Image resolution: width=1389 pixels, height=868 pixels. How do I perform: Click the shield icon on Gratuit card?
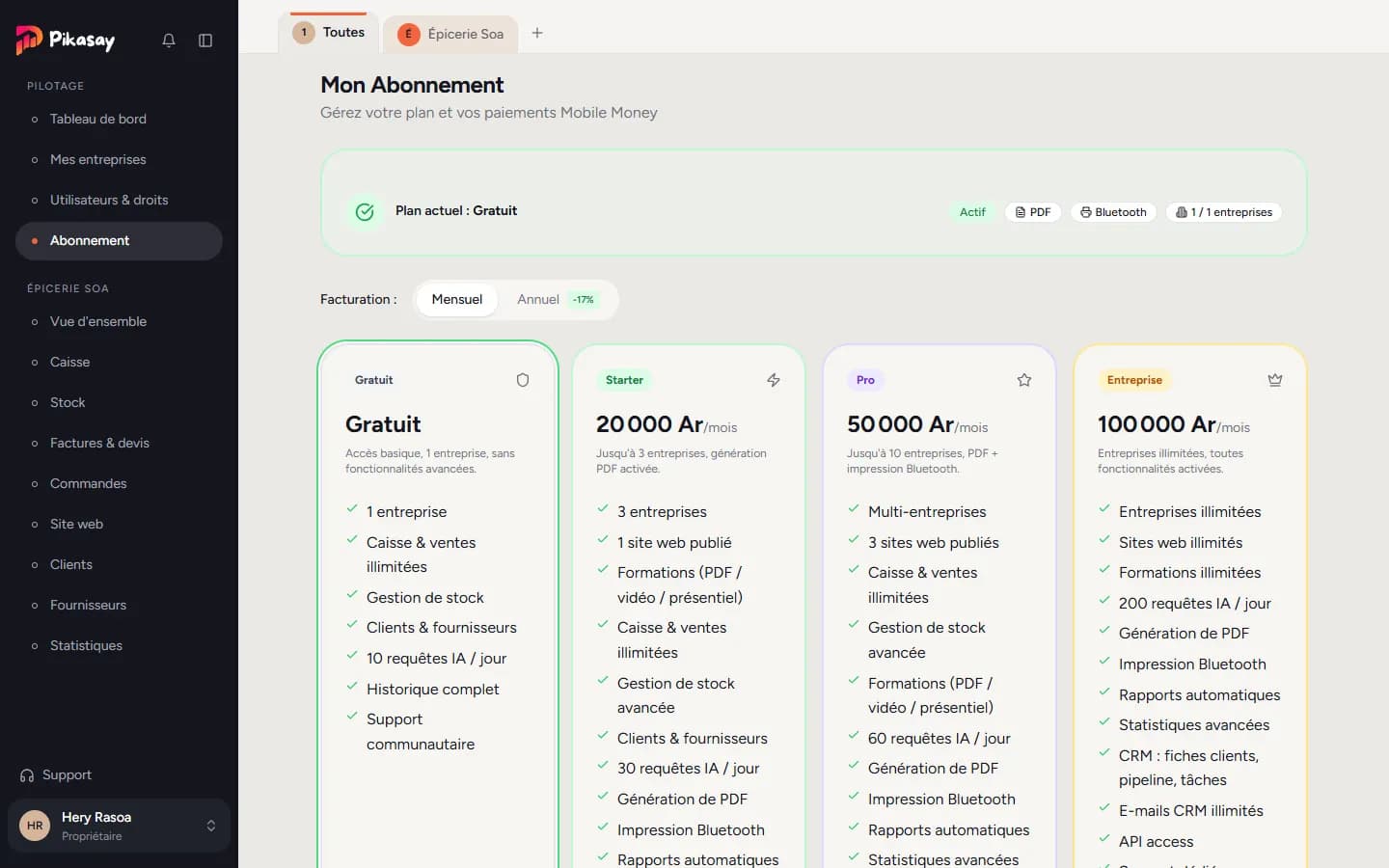coord(523,380)
